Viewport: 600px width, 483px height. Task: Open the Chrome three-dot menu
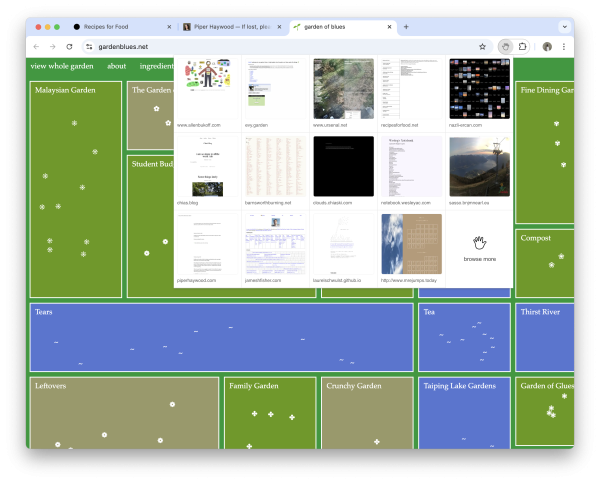coord(564,46)
